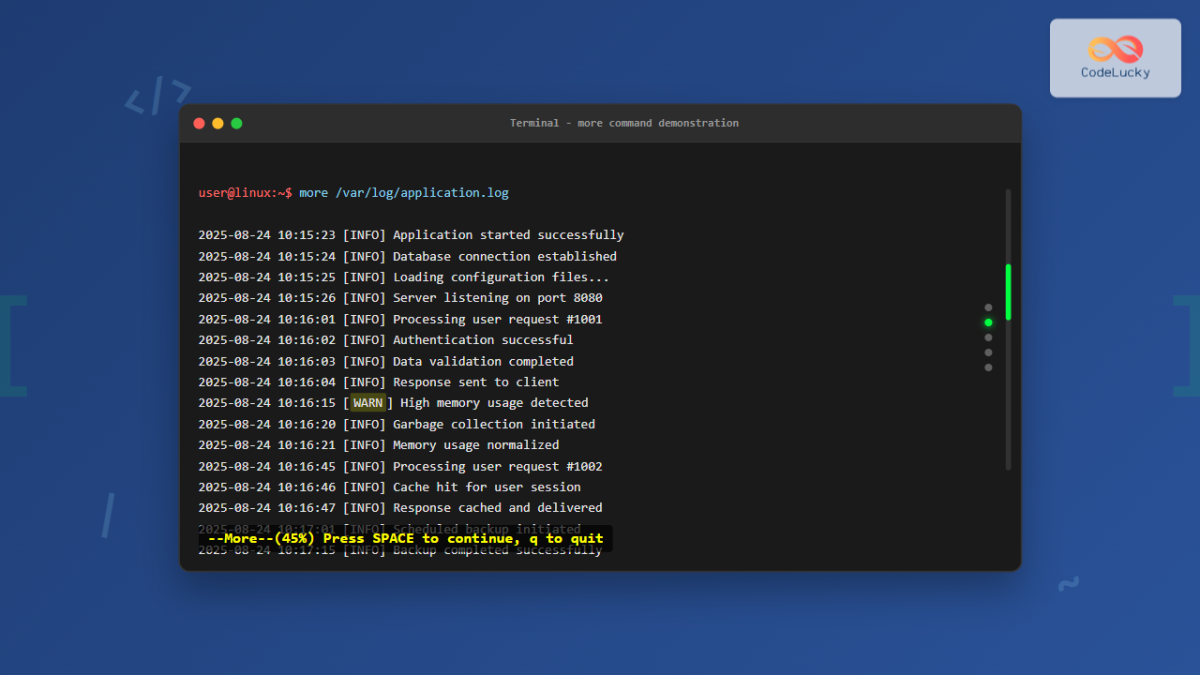Image resolution: width=1200 pixels, height=675 pixels.
Task: Click the red close window dot
Action: point(199,123)
